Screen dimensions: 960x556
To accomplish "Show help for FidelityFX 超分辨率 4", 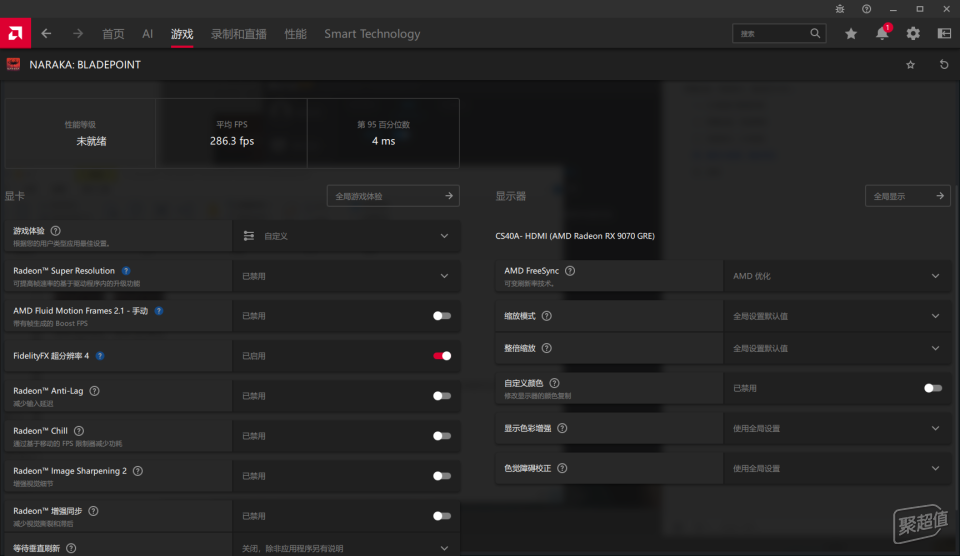I will (100, 356).
